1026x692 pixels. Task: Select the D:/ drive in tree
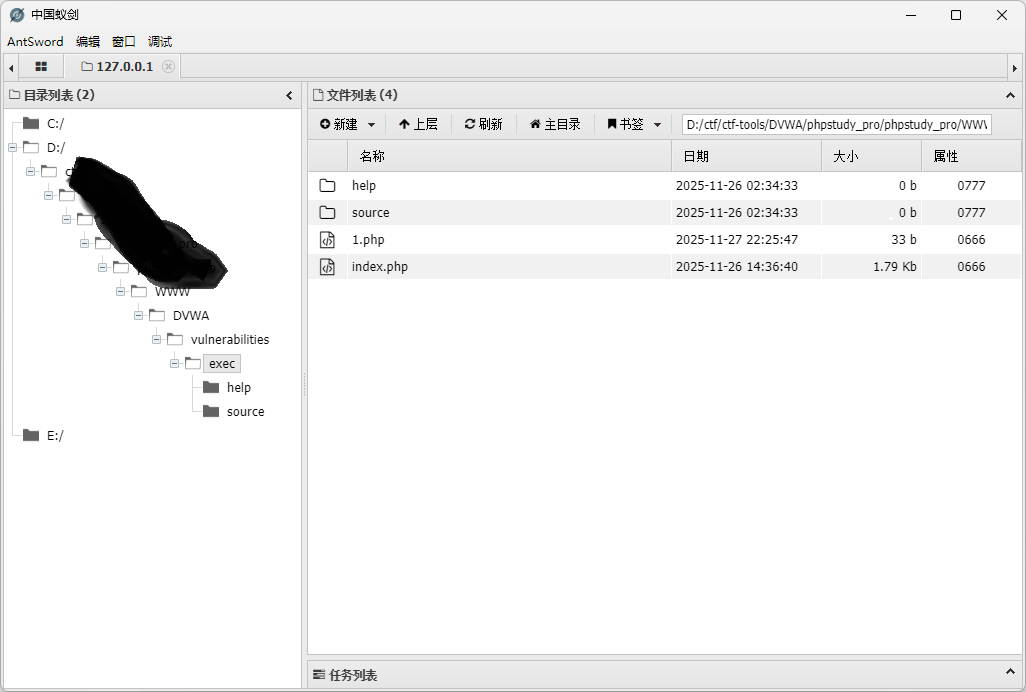click(x=56, y=148)
